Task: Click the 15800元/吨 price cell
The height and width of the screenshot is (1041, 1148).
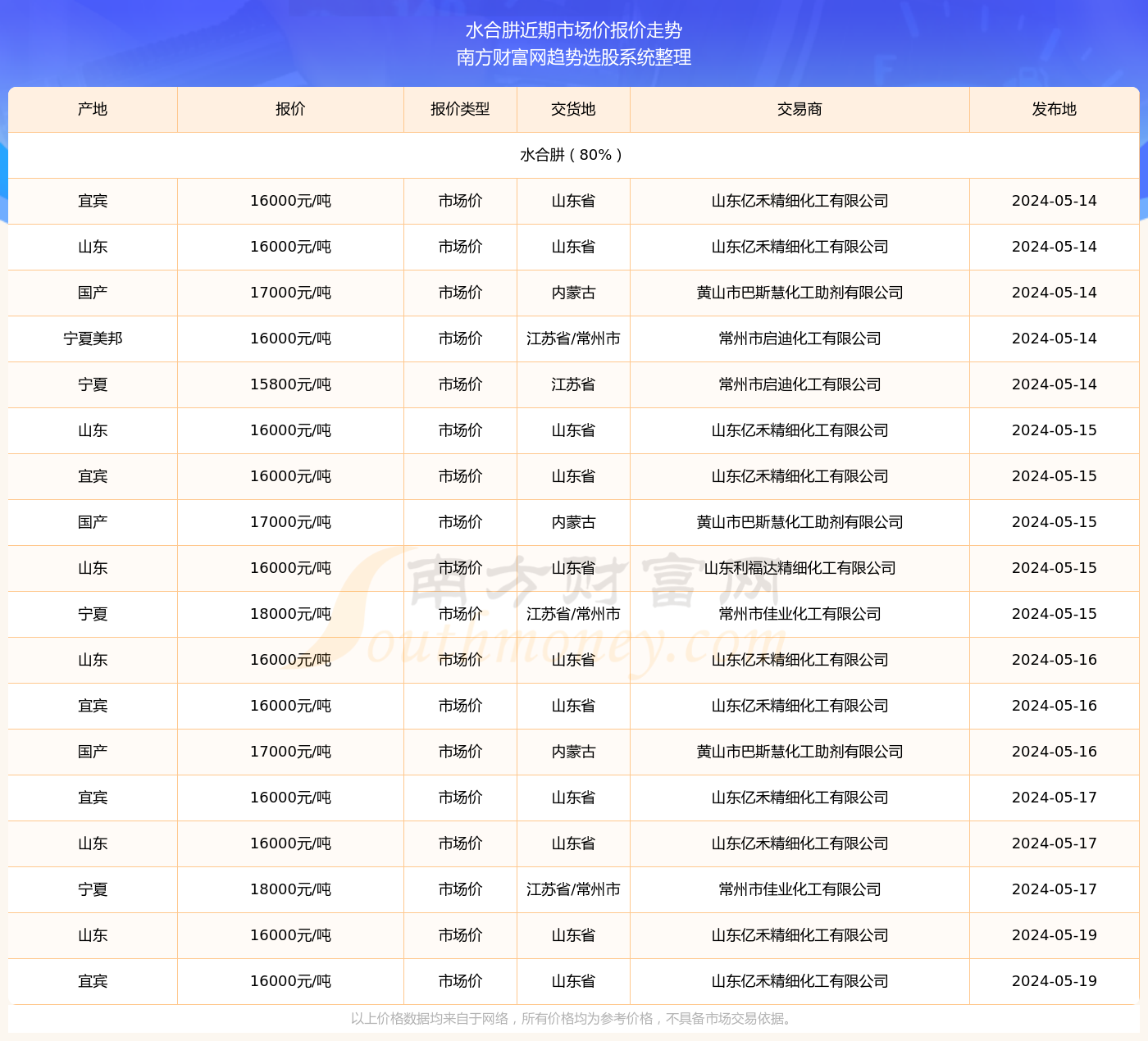Action: point(290,384)
